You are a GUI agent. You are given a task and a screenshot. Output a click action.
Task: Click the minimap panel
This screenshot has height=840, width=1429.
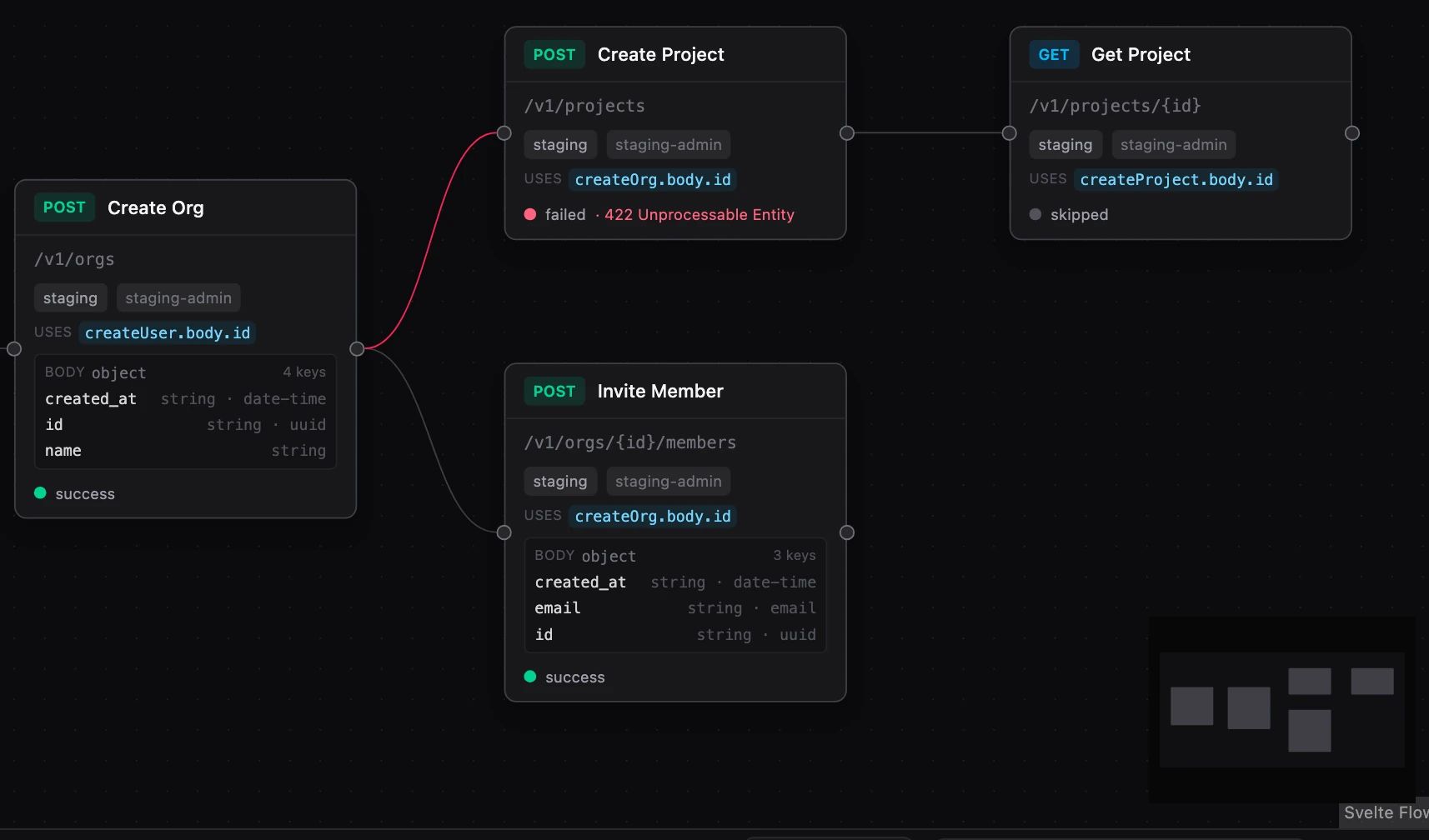point(1282,710)
